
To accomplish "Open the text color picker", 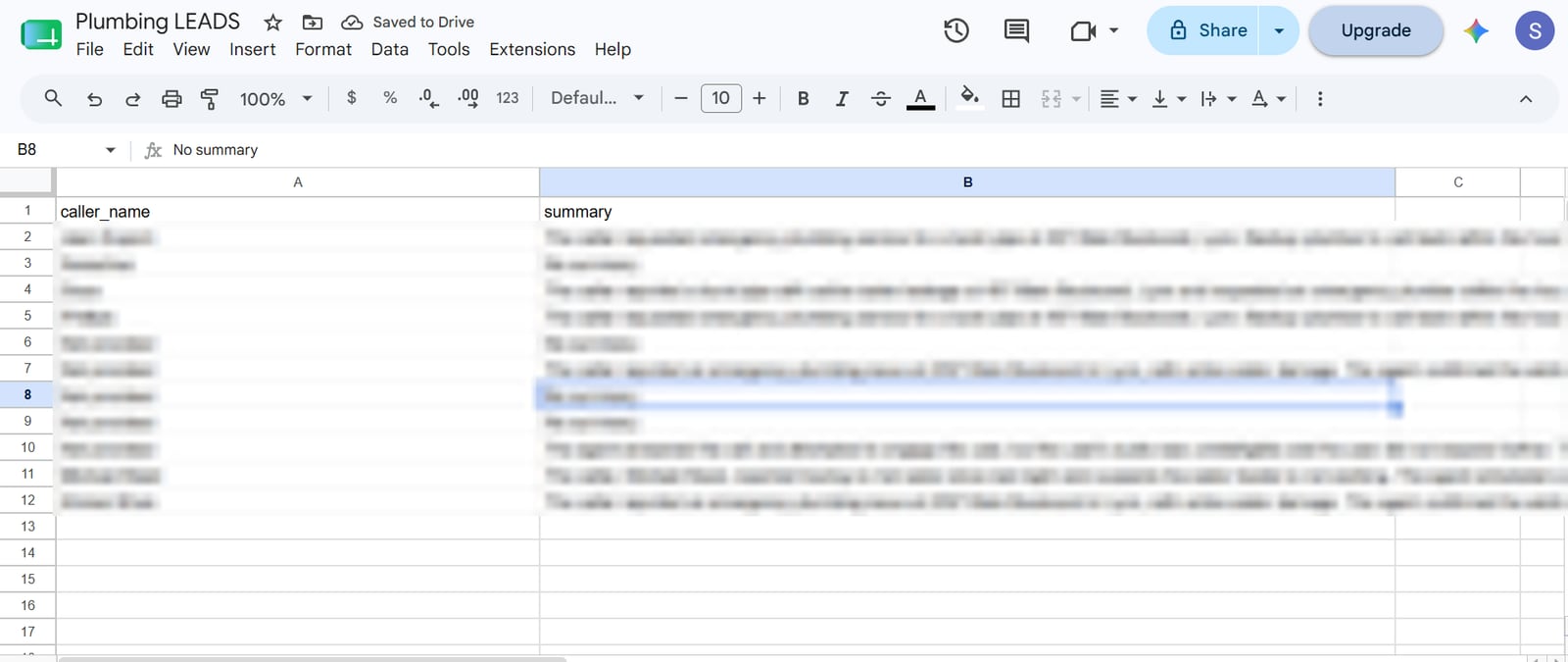I will click(x=920, y=98).
